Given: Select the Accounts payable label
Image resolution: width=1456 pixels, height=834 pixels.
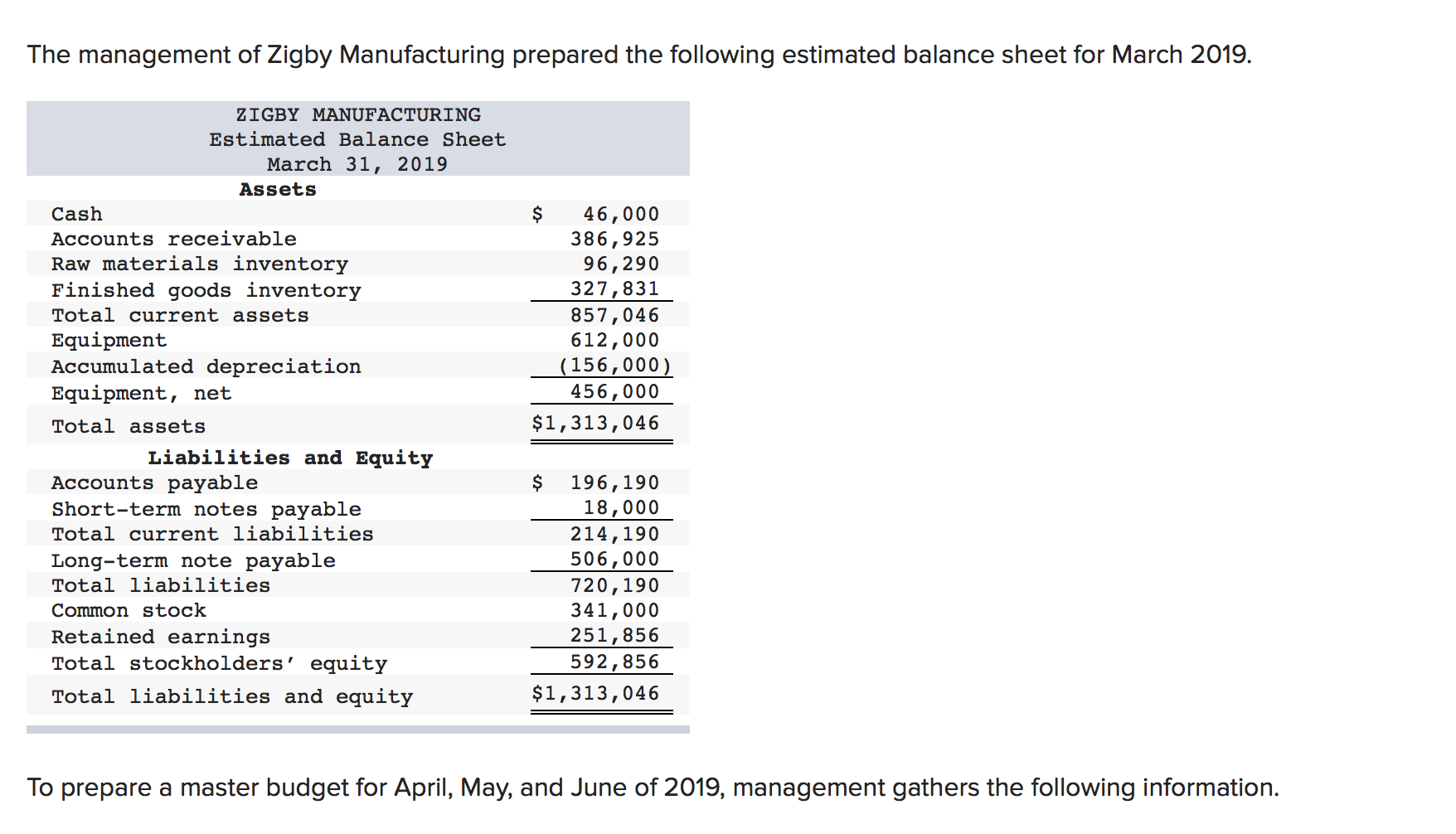Looking at the screenshot, I should point(154,483).
